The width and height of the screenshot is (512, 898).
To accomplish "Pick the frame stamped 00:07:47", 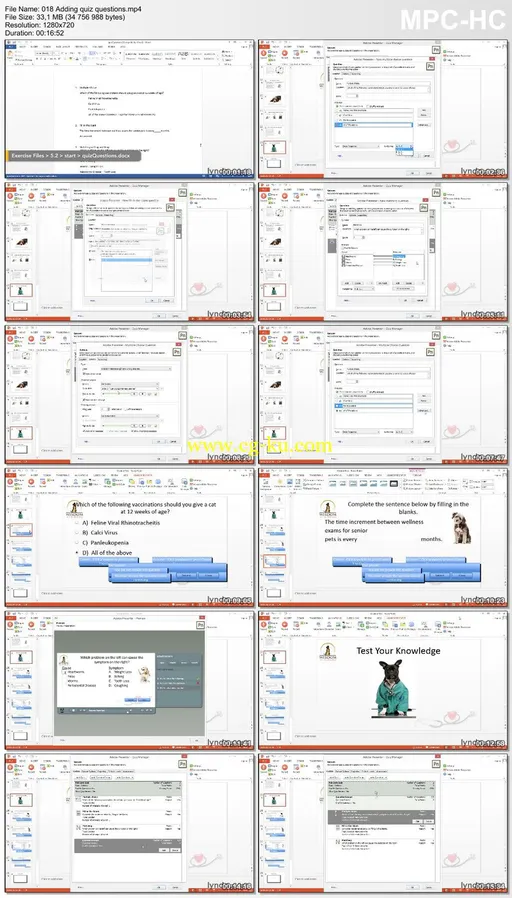I will tap(383, 394).
